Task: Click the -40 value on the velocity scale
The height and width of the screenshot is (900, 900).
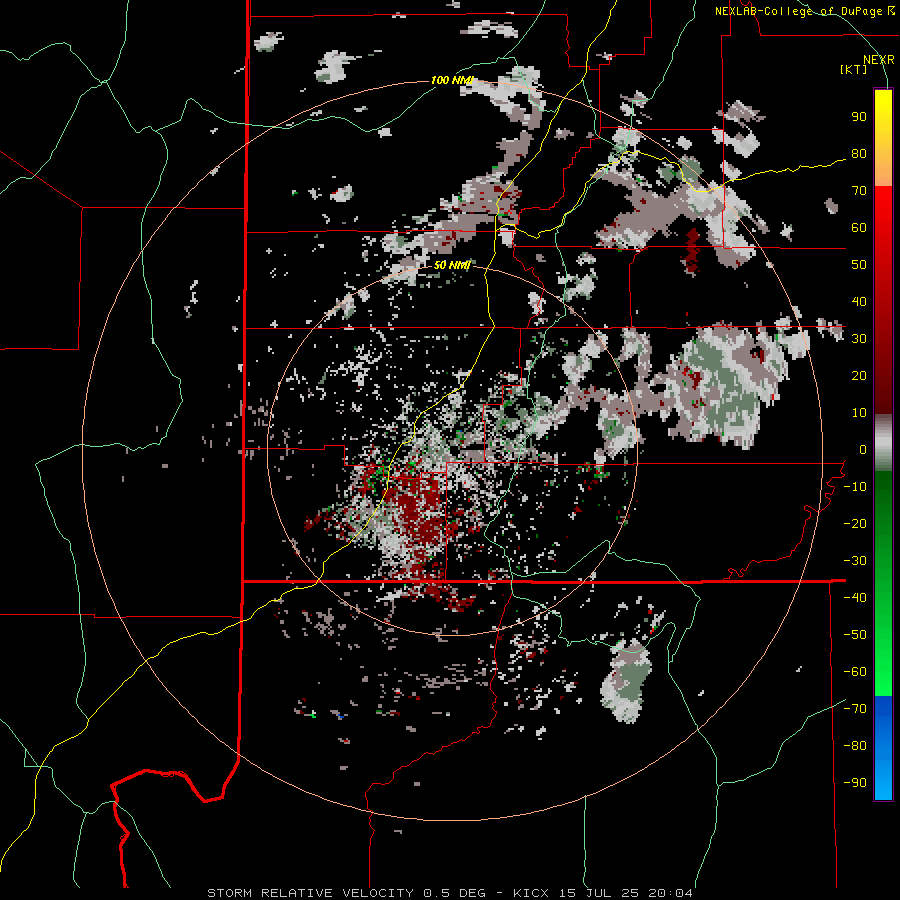Action: 855,598
